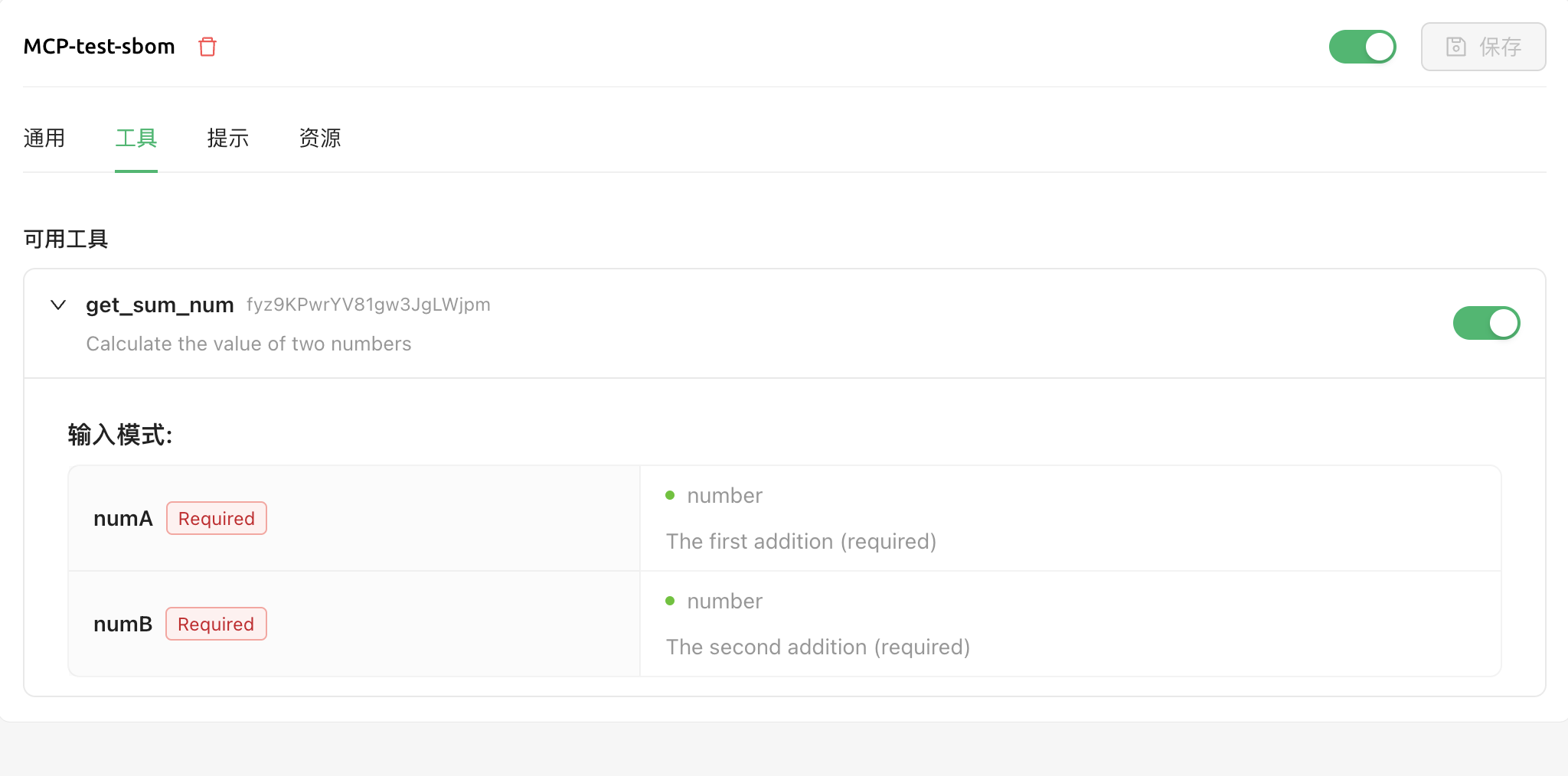Click the green dot beside numA number type

pos(670,495)
